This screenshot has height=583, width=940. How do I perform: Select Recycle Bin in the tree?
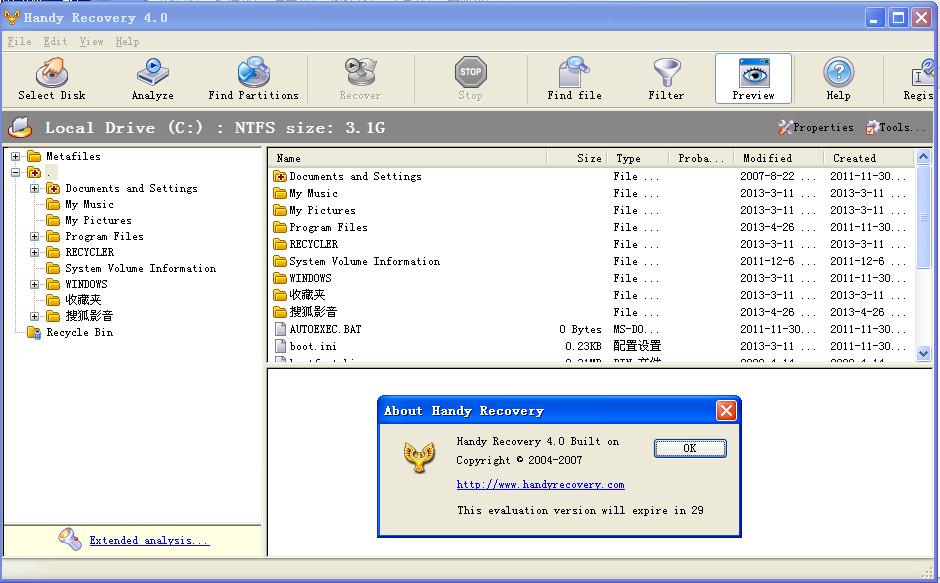pos(79,332)
